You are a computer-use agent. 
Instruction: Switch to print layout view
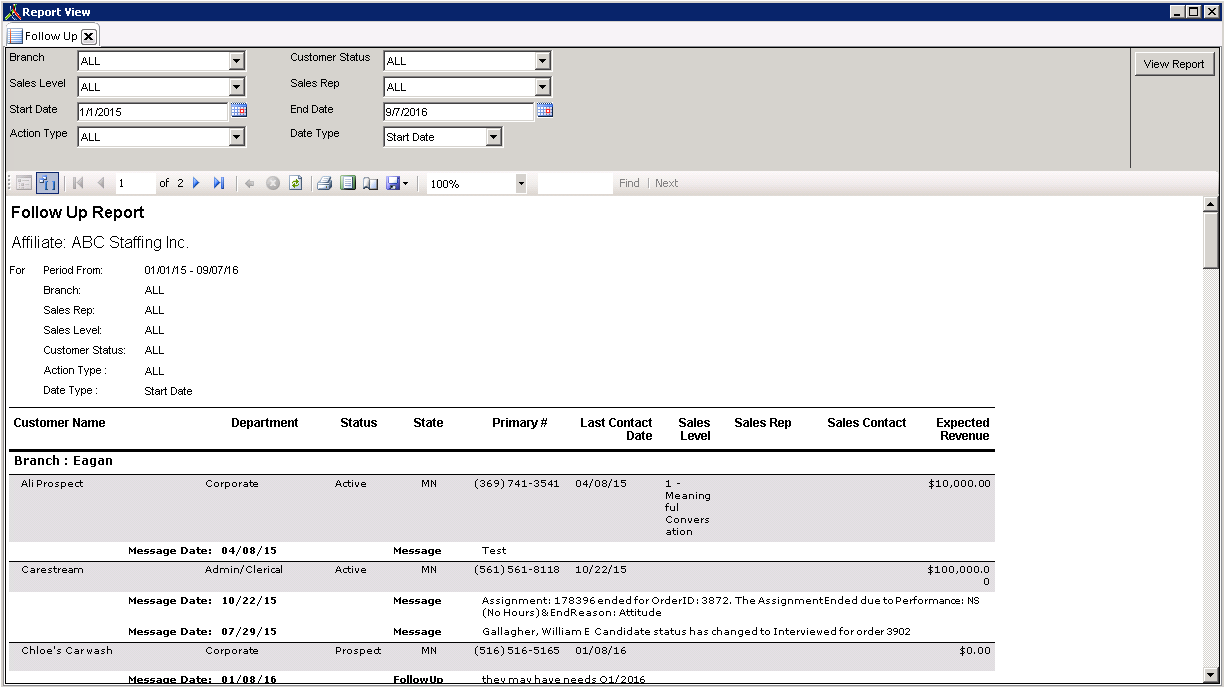click(348, 183)
